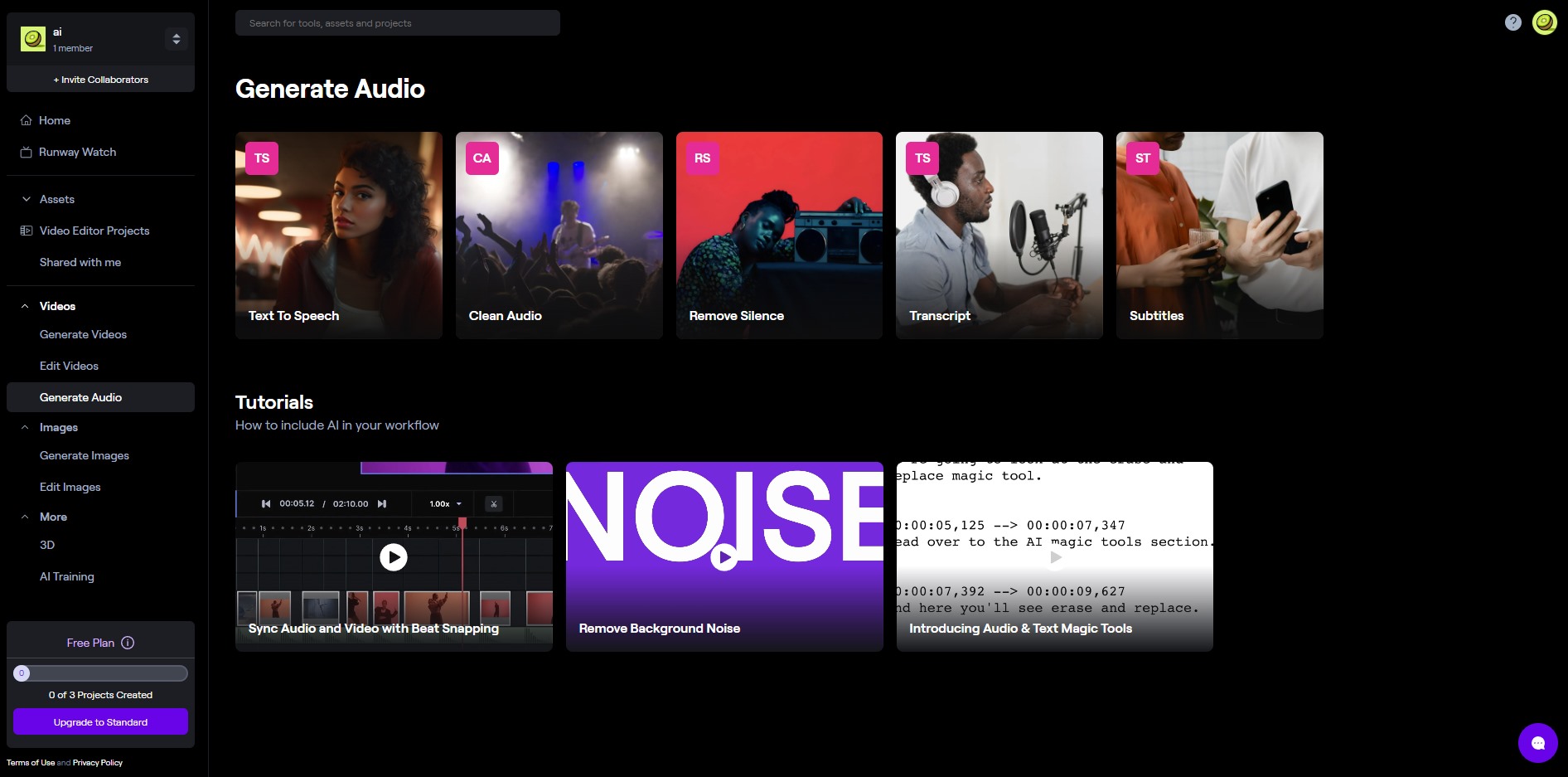Play the Beat Snapping tutorial video
Screen dimensions: 1568x777
pyautogui.click(x=394, y=556)
